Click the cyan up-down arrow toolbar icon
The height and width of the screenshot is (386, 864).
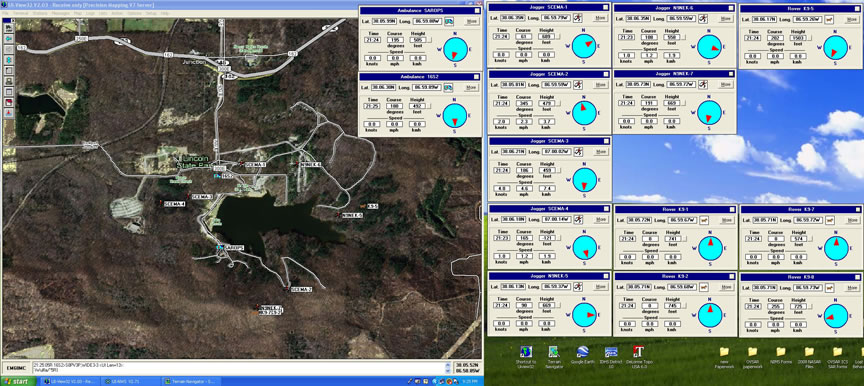9,60
